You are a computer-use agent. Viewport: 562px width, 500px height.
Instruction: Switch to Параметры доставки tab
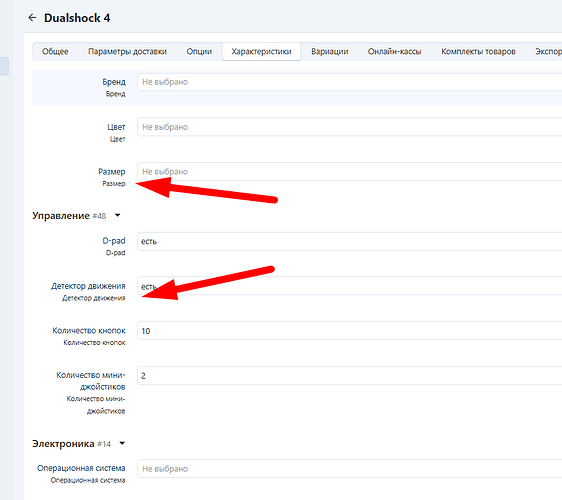127,52
